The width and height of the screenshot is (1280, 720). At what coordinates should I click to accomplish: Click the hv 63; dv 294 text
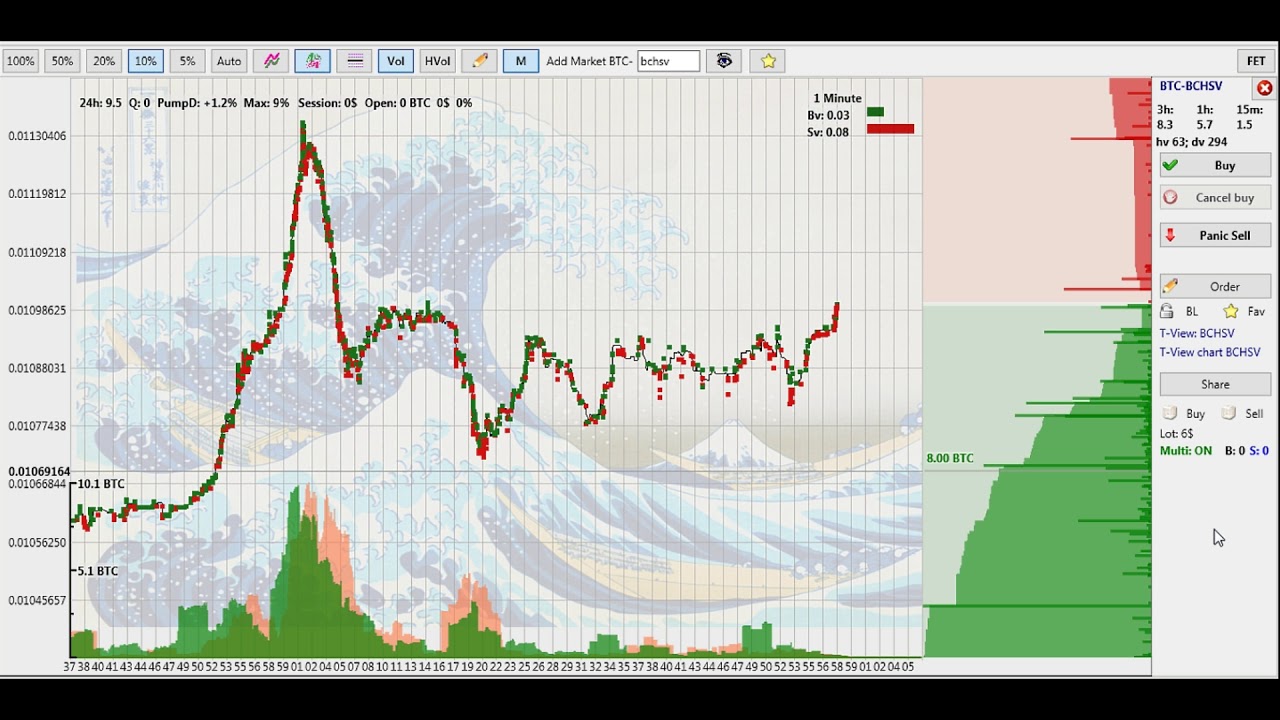point(1191,142)
